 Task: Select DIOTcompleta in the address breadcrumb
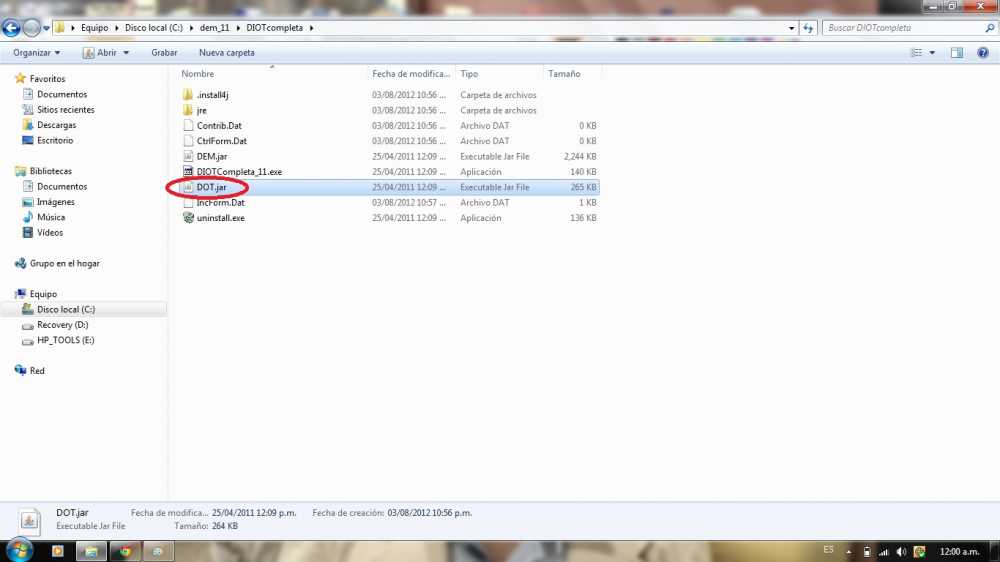(x=274, y=28)
